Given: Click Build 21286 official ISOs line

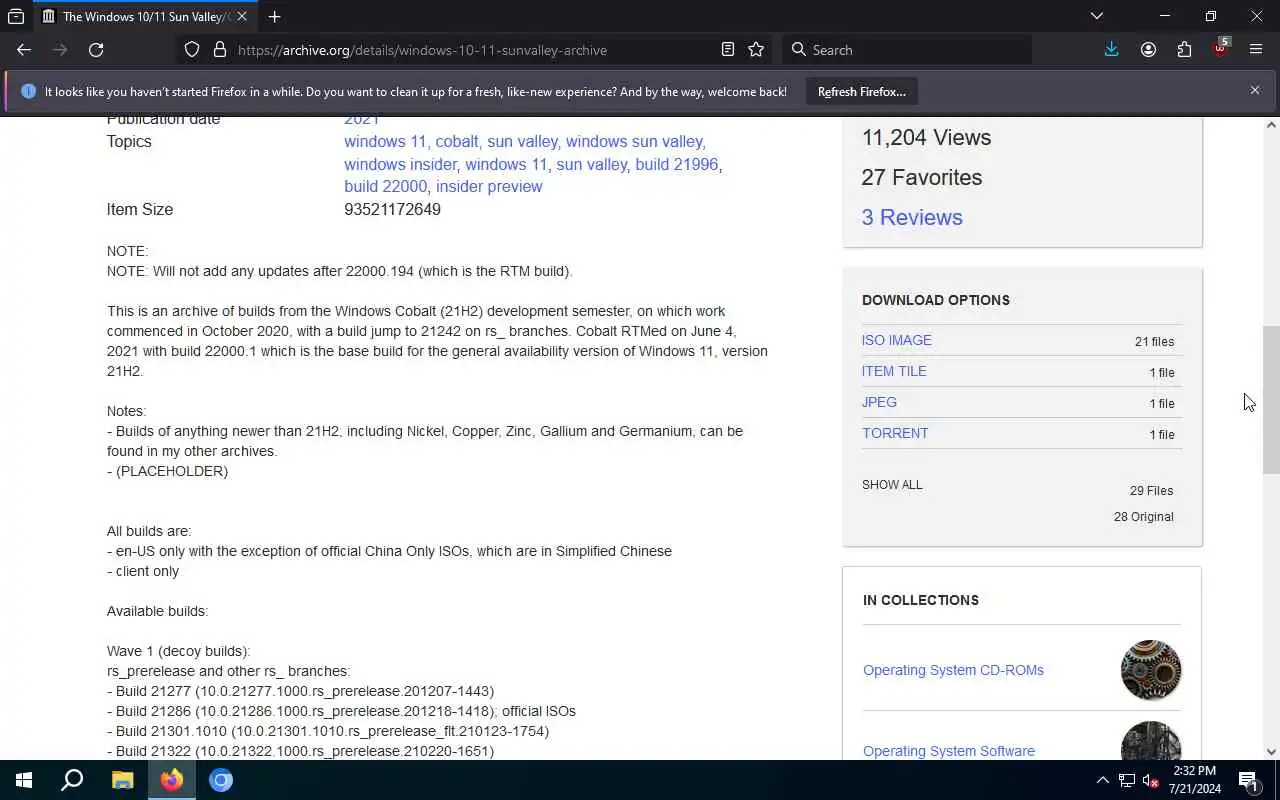Looking at the screenshot, I should (x=341, y=711).
